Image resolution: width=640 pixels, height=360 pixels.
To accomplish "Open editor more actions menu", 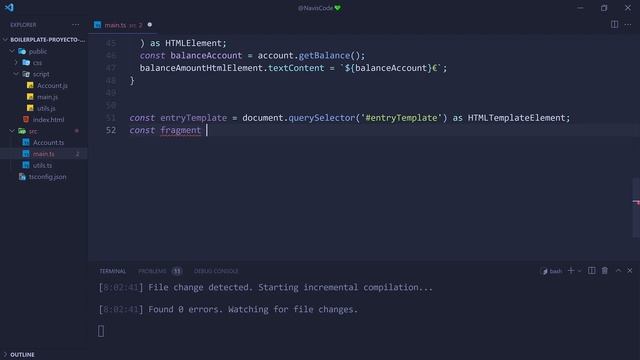I will (628, 24).
